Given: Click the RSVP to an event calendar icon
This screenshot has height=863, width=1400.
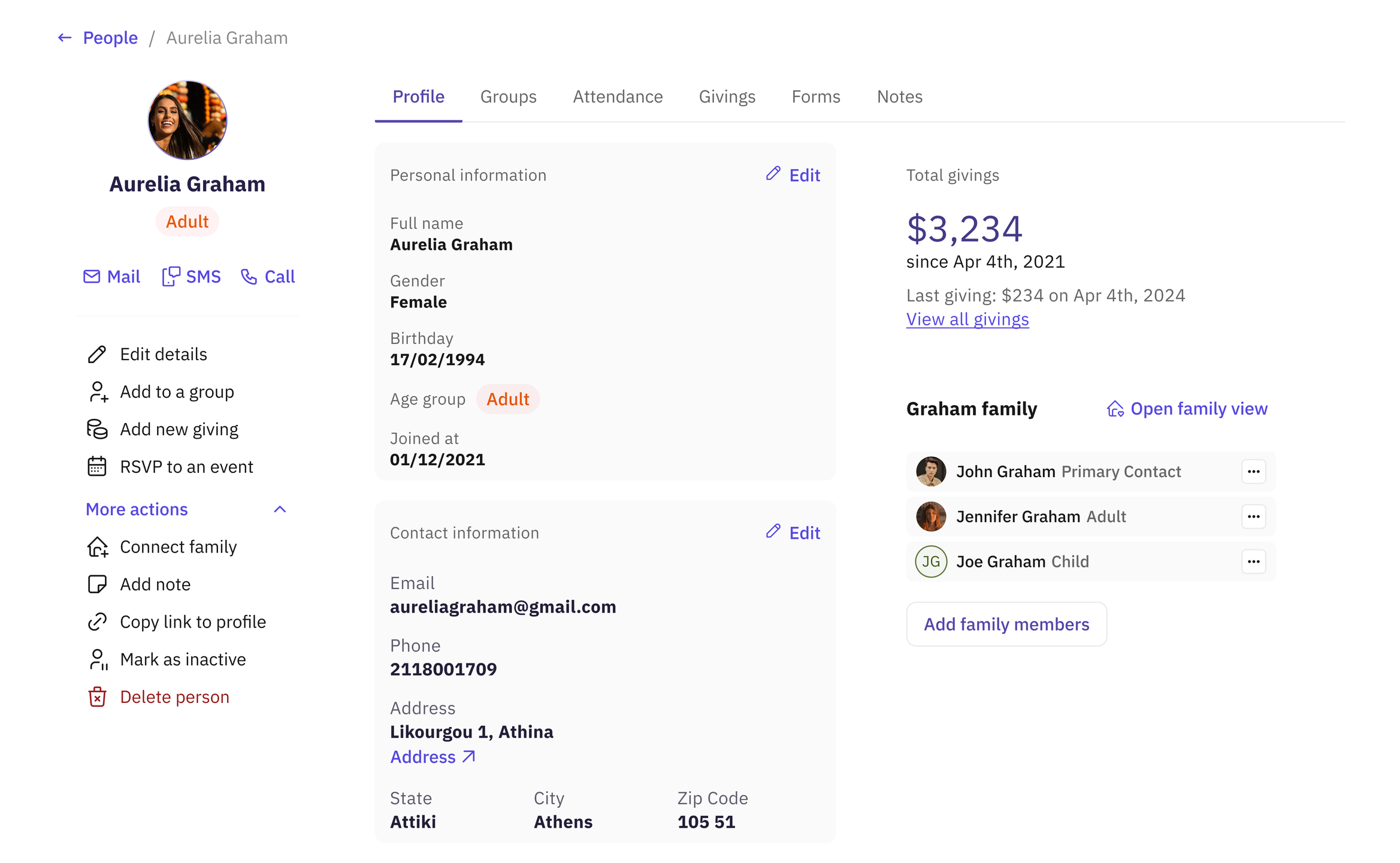Looking at the screenshot, I should 97,466.
